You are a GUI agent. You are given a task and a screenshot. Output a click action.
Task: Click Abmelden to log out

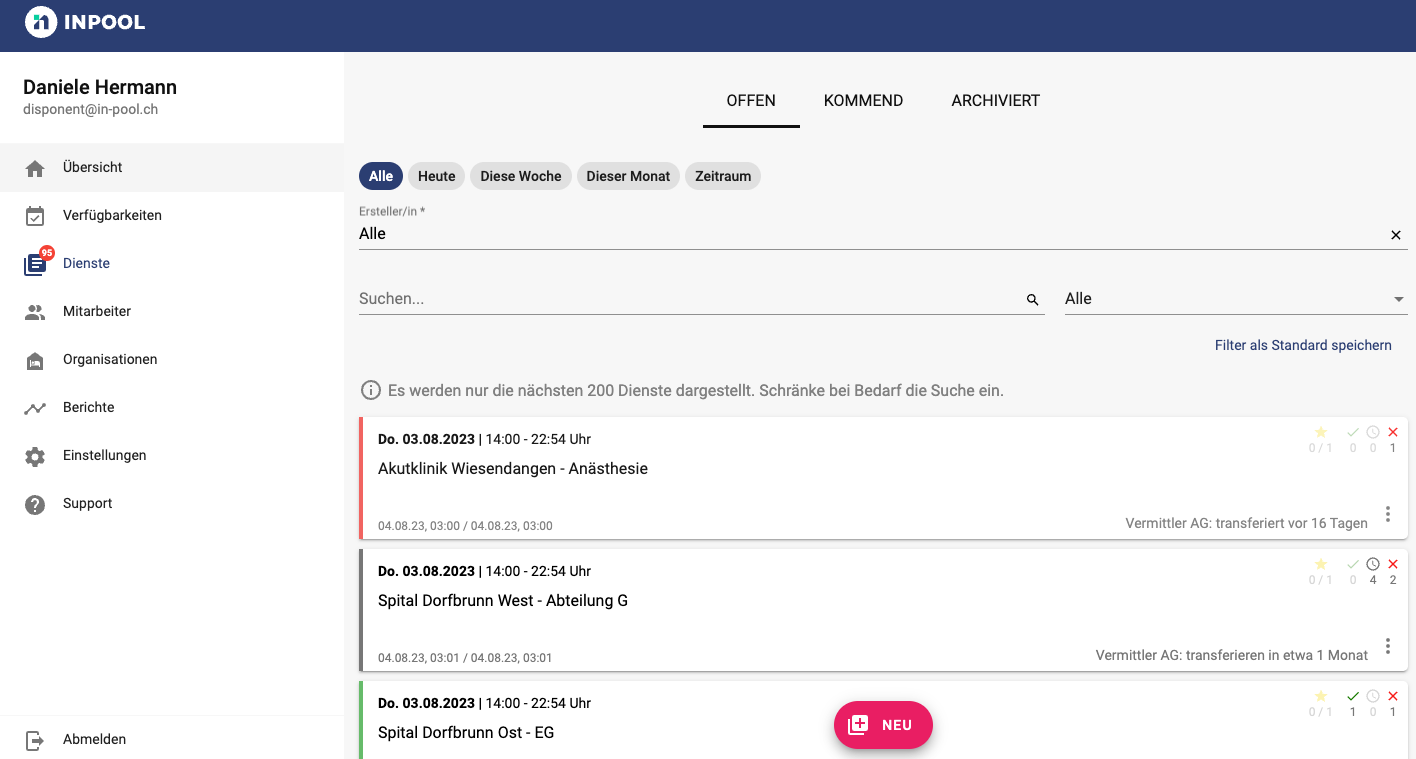pos(172,739)
